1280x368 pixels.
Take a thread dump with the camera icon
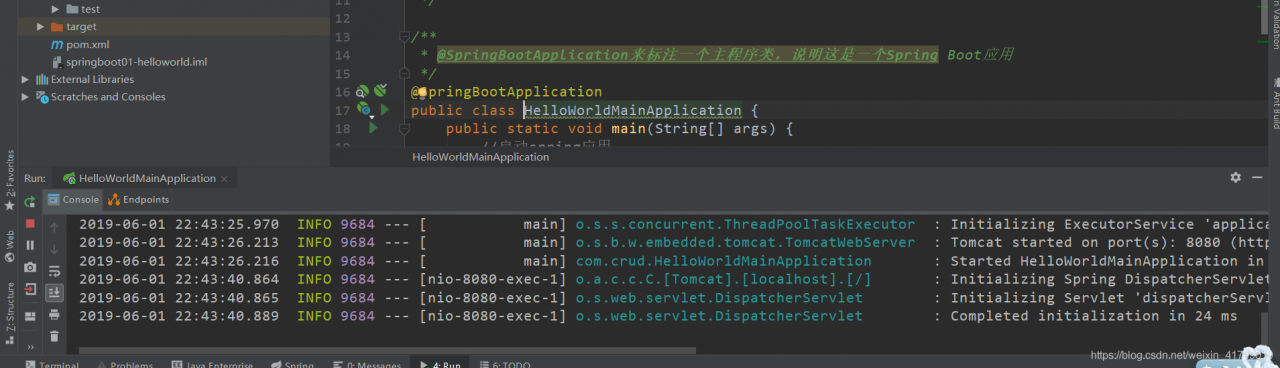tap(30, 267)
